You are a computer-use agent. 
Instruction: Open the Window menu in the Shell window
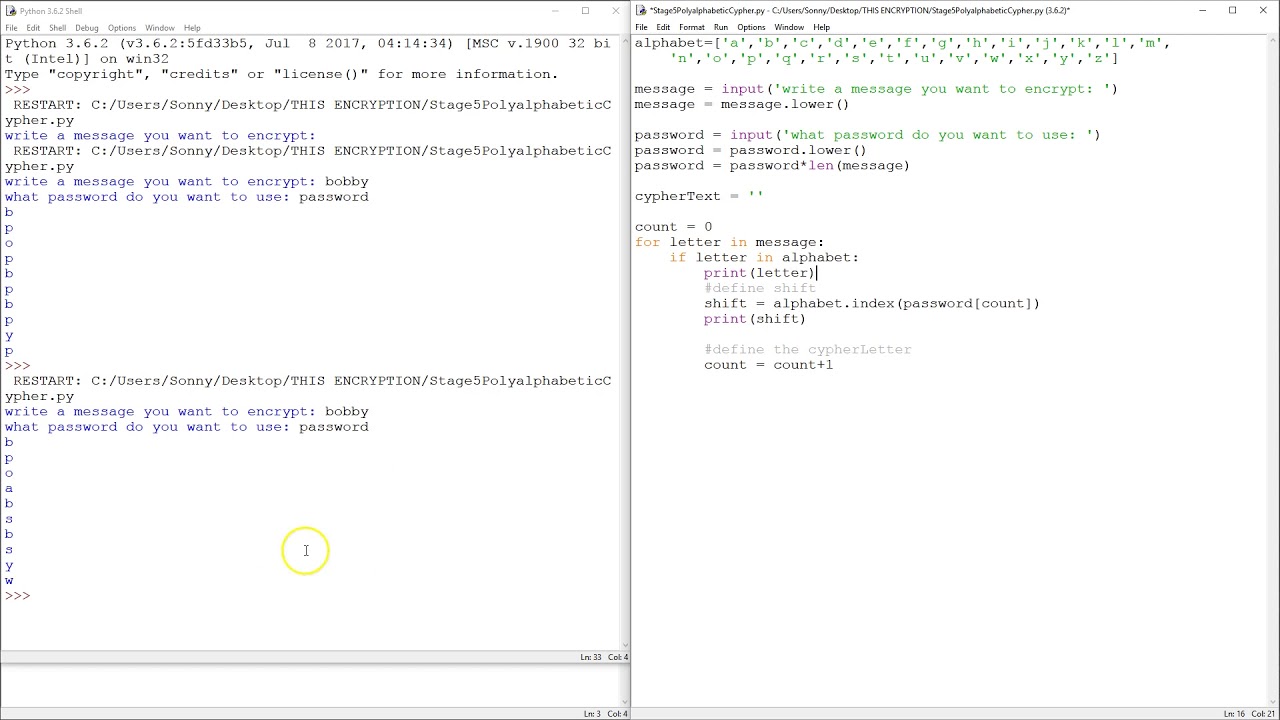point(160,28)
